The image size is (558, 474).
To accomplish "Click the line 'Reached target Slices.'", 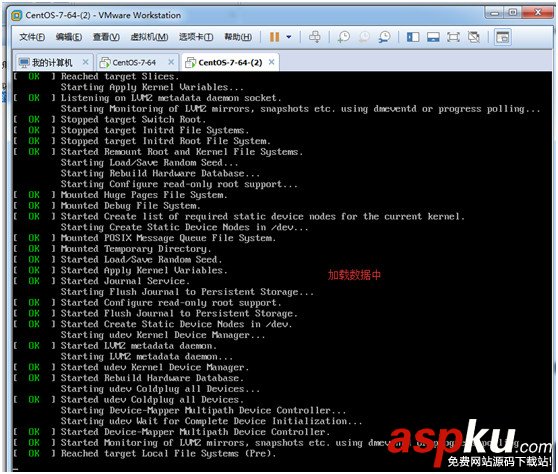I will pyautogui.click(x=120, y=77).
